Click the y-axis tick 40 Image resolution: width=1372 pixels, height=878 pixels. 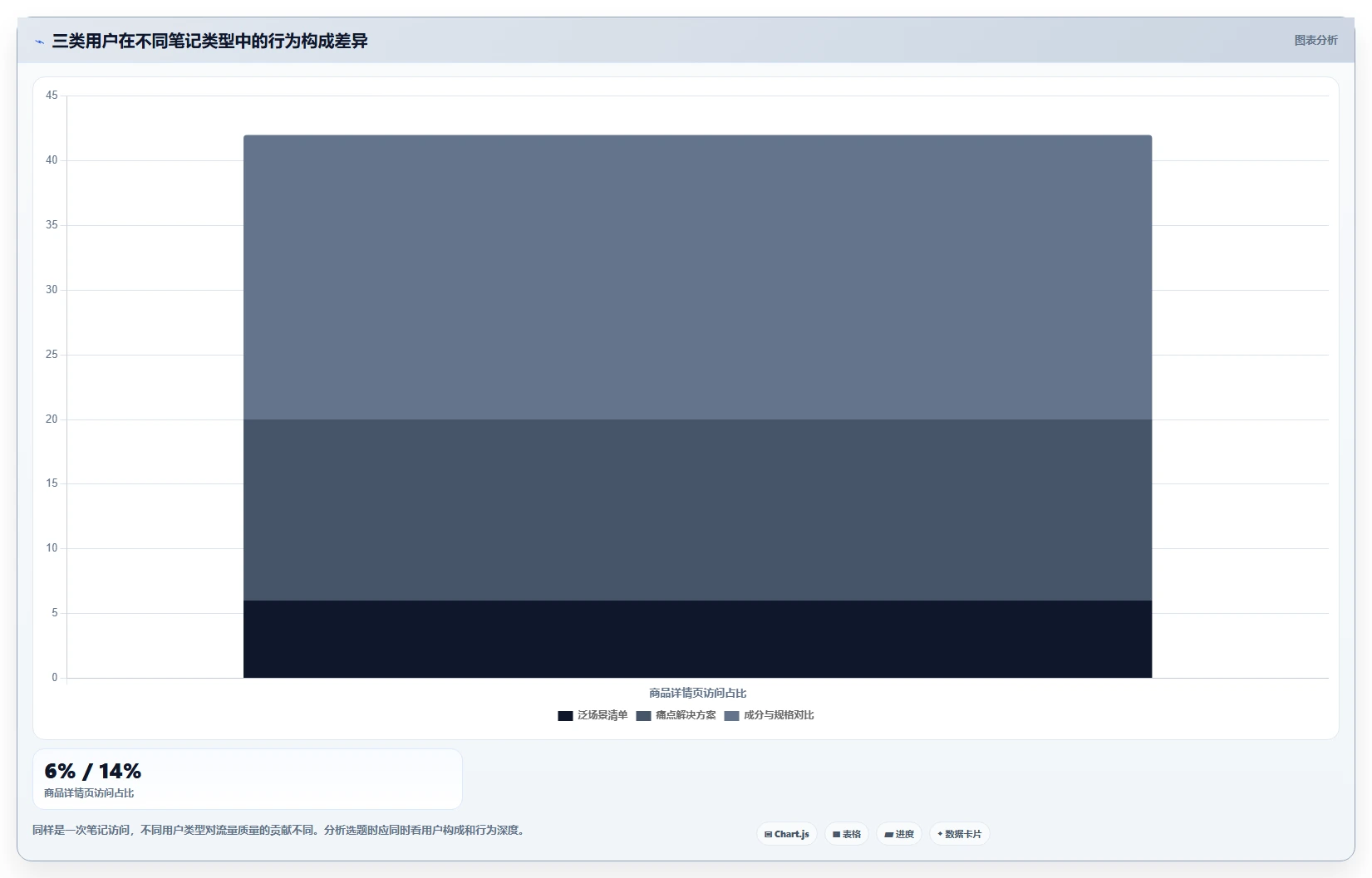pyautogui.click(x=52, y=160)
